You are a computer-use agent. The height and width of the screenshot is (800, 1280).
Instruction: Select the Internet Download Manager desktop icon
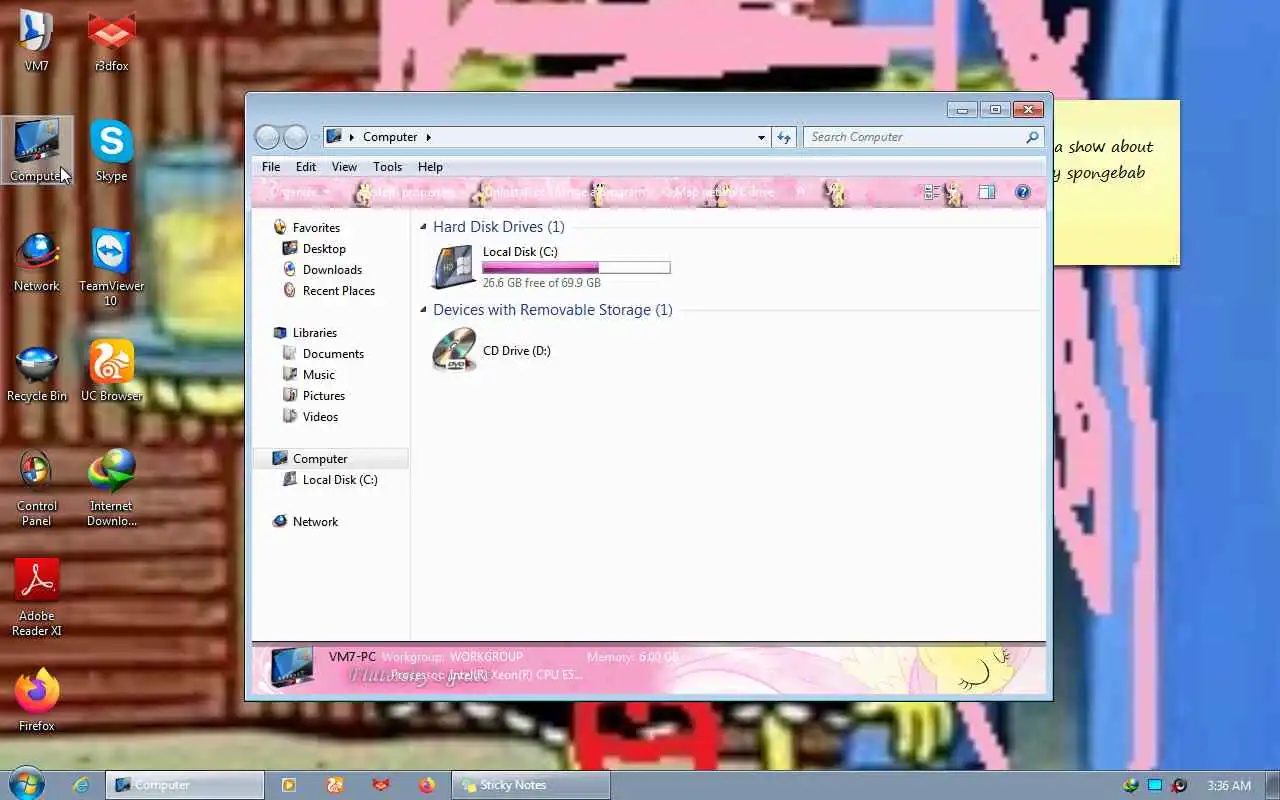(111, 488)
